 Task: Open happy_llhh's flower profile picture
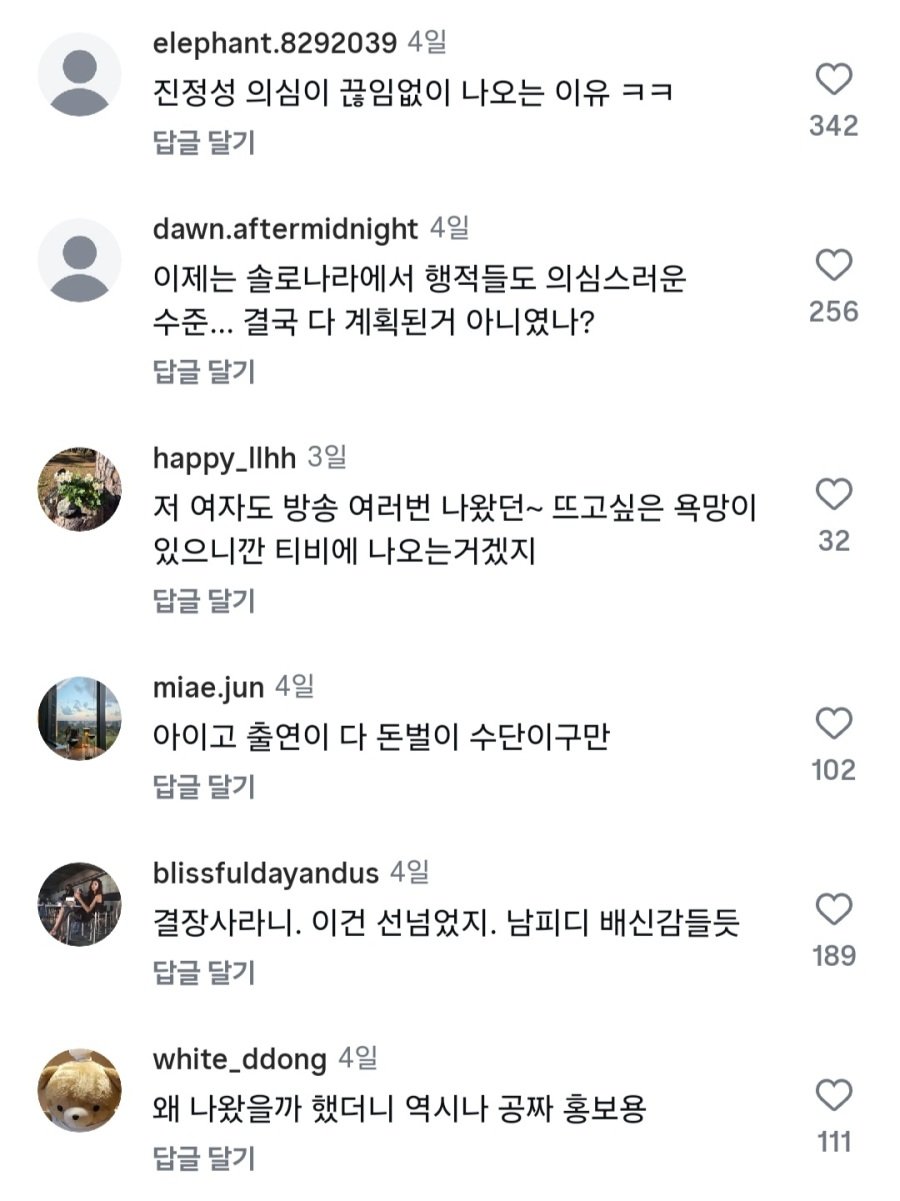(79, 490)
